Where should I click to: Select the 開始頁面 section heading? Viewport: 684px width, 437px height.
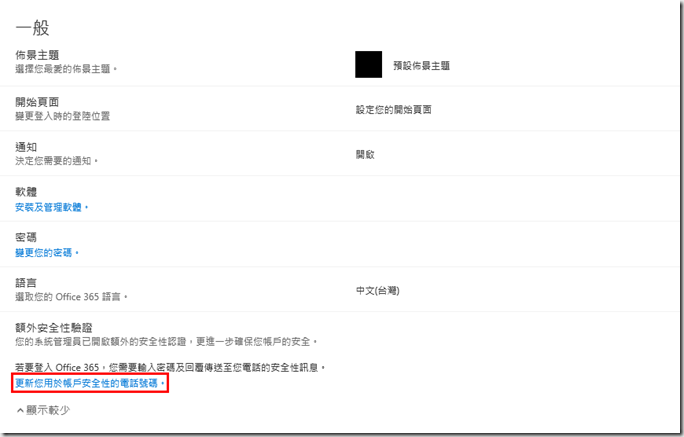(37, 102)
